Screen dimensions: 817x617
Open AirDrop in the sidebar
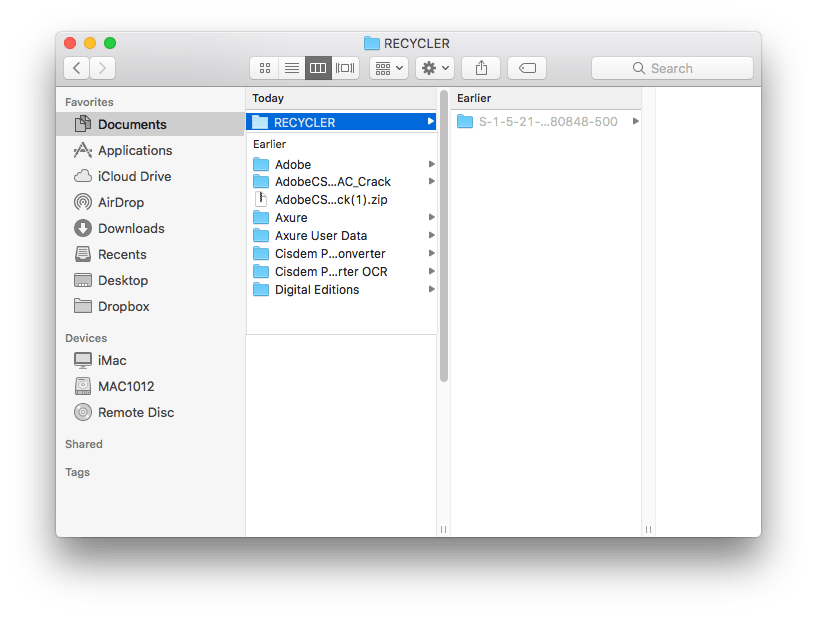120,202
